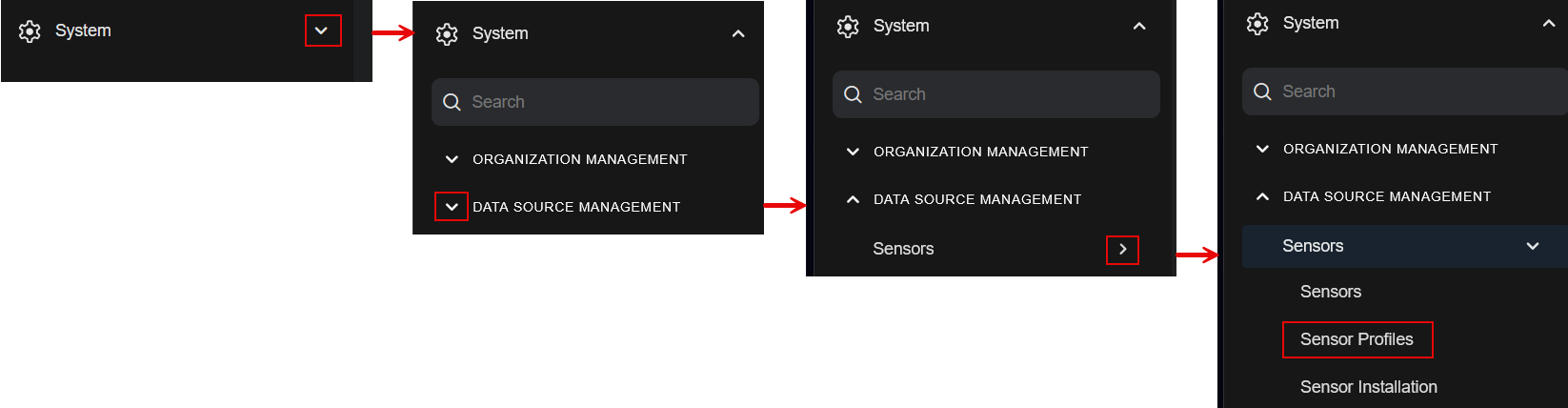Open the Sensor Installation menu item
1568x408 pixels.
point(1368,387)
